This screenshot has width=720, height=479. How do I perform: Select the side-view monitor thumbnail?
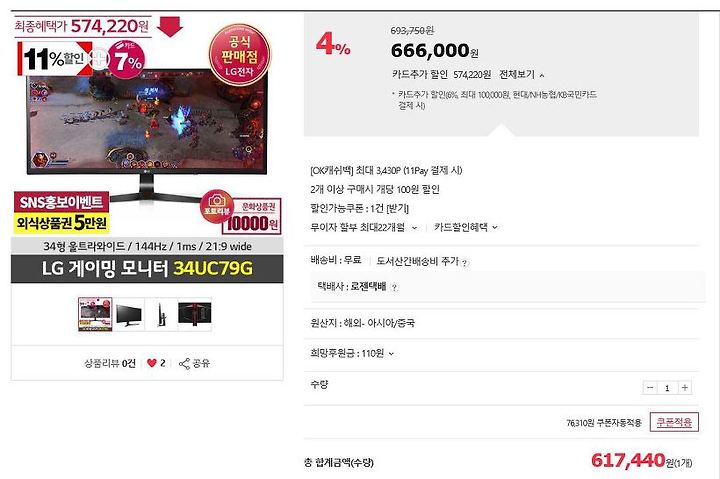pyautogui.click(x=161, y=314)
